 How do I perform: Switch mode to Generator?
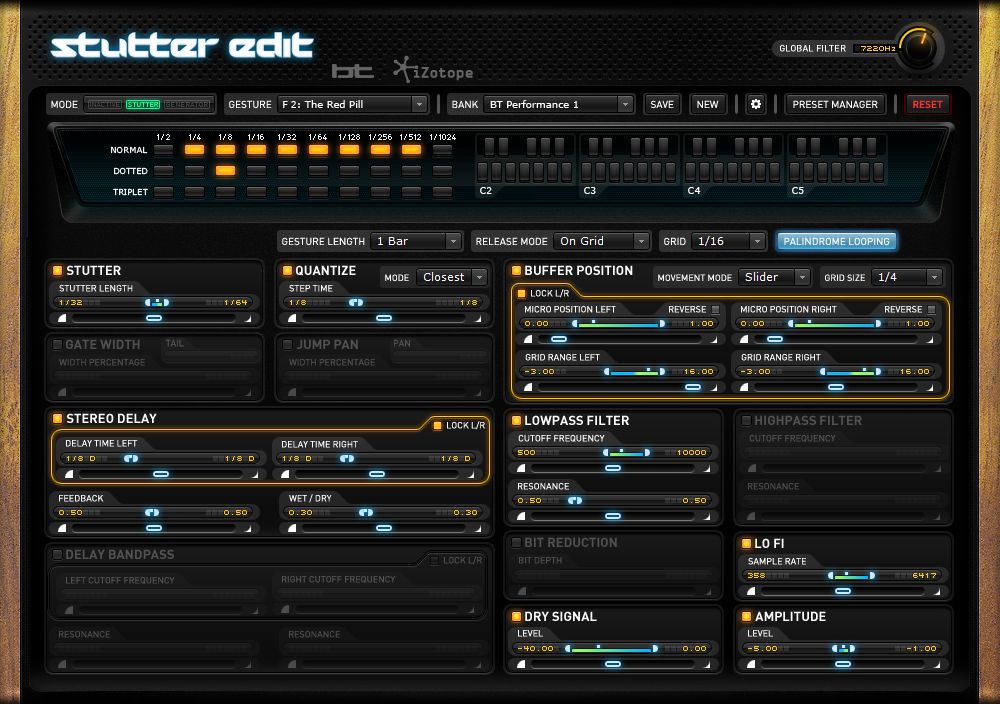click(x=187, y=104)
